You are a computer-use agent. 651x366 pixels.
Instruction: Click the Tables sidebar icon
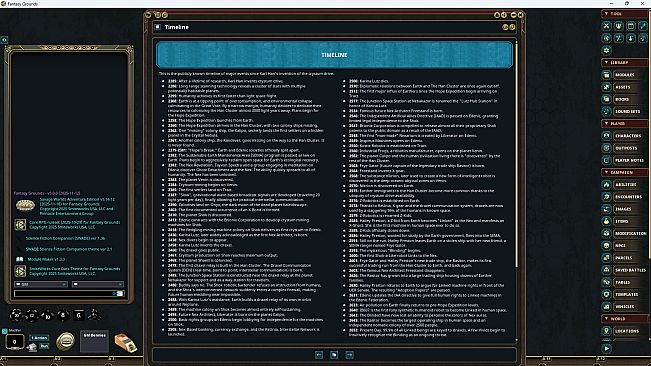pos(607,282)
